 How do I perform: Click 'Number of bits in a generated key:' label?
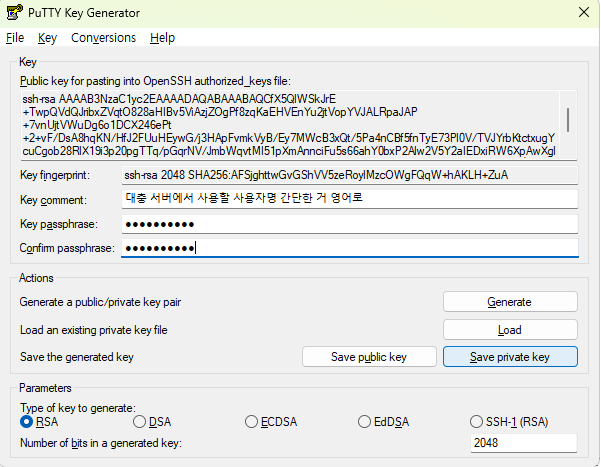[101, 443]
